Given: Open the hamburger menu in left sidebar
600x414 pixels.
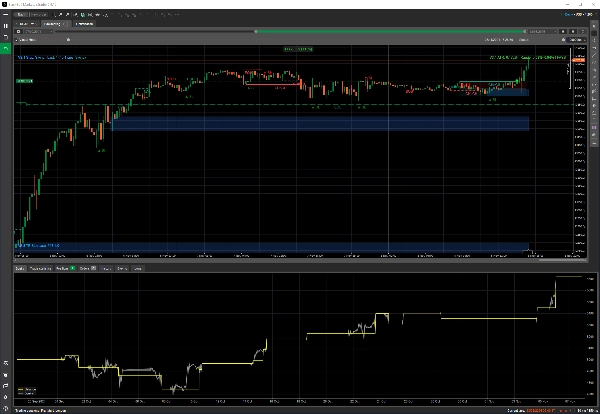Looking at the screenshot, I should pyautogui.click(x=5, y=15).
